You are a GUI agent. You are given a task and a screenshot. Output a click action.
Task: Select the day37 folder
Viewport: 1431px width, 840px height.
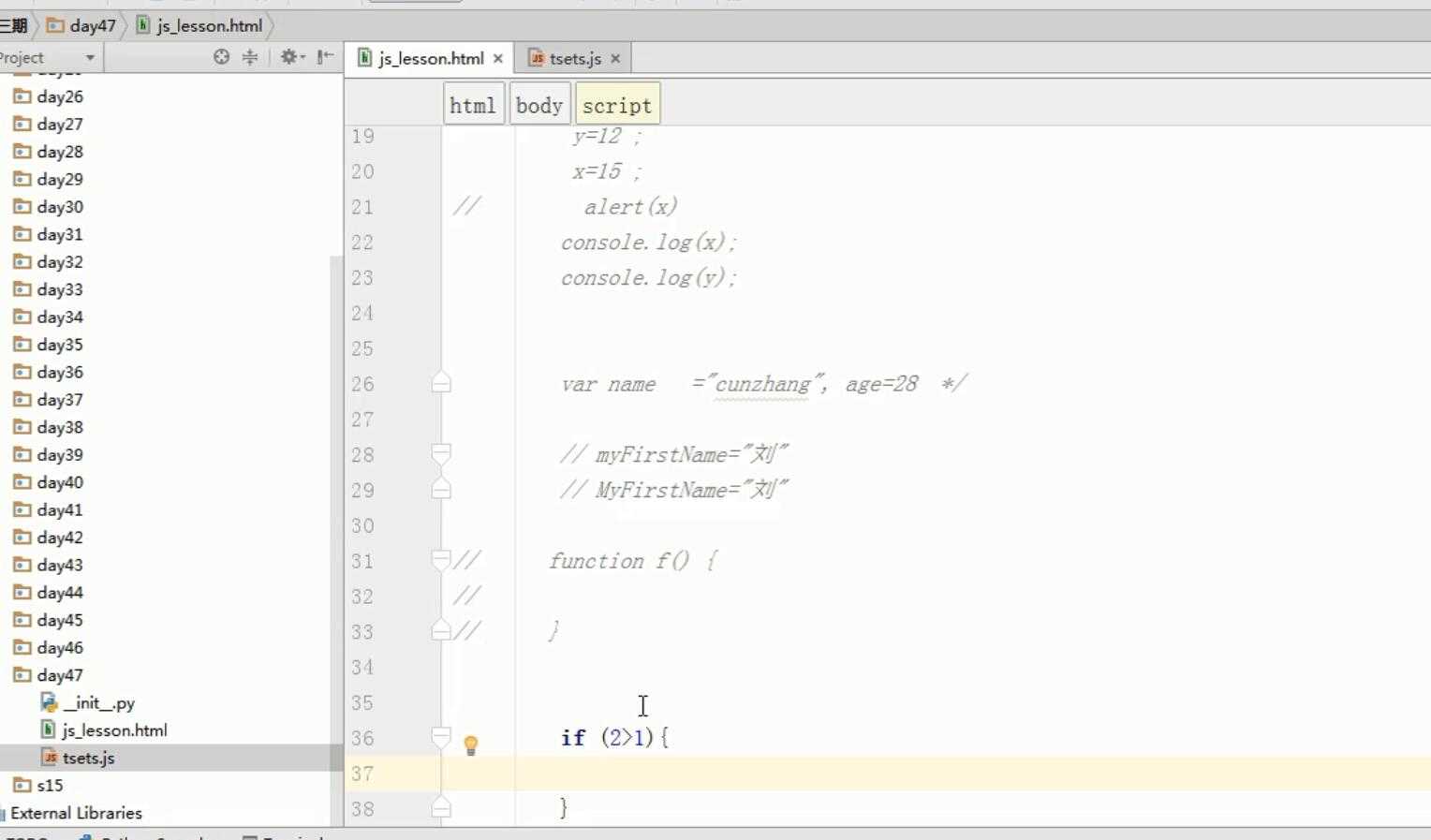pyautogui.click(x=60, y=400)
